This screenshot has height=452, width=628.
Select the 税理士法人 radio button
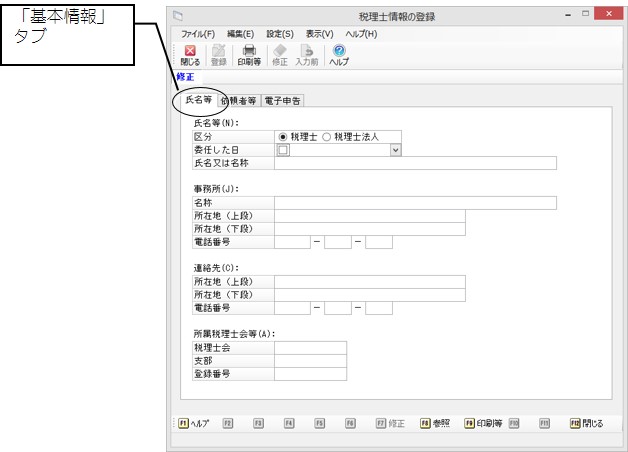(327, 136)
